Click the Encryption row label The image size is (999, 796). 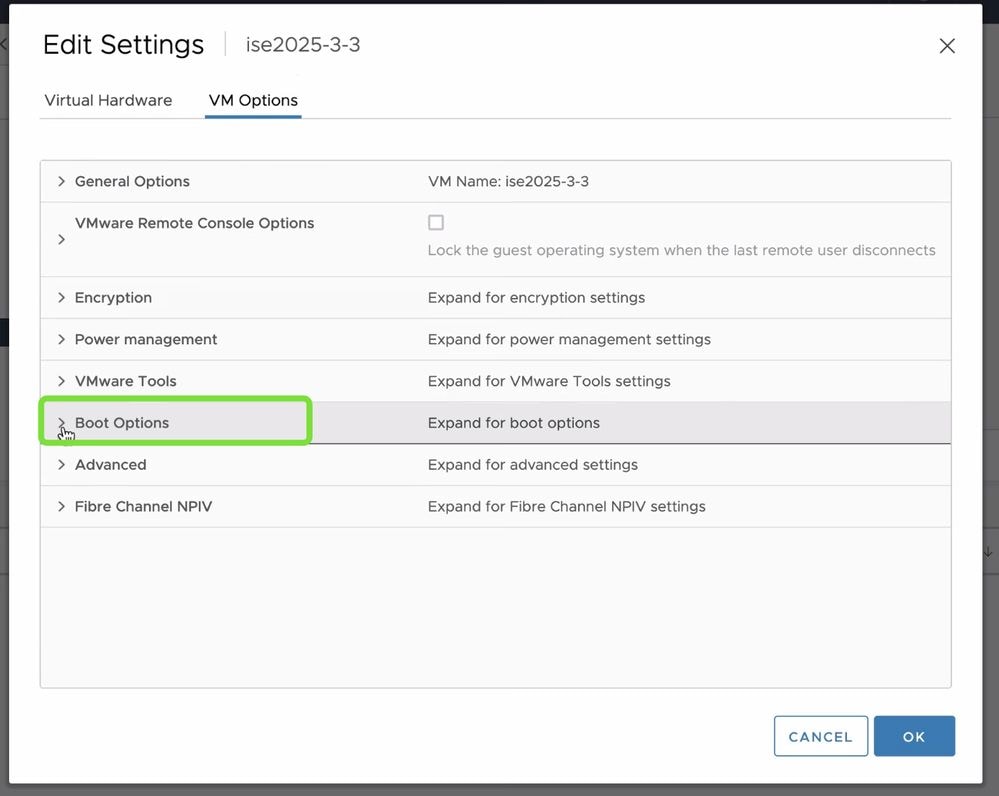pos(113,298)
